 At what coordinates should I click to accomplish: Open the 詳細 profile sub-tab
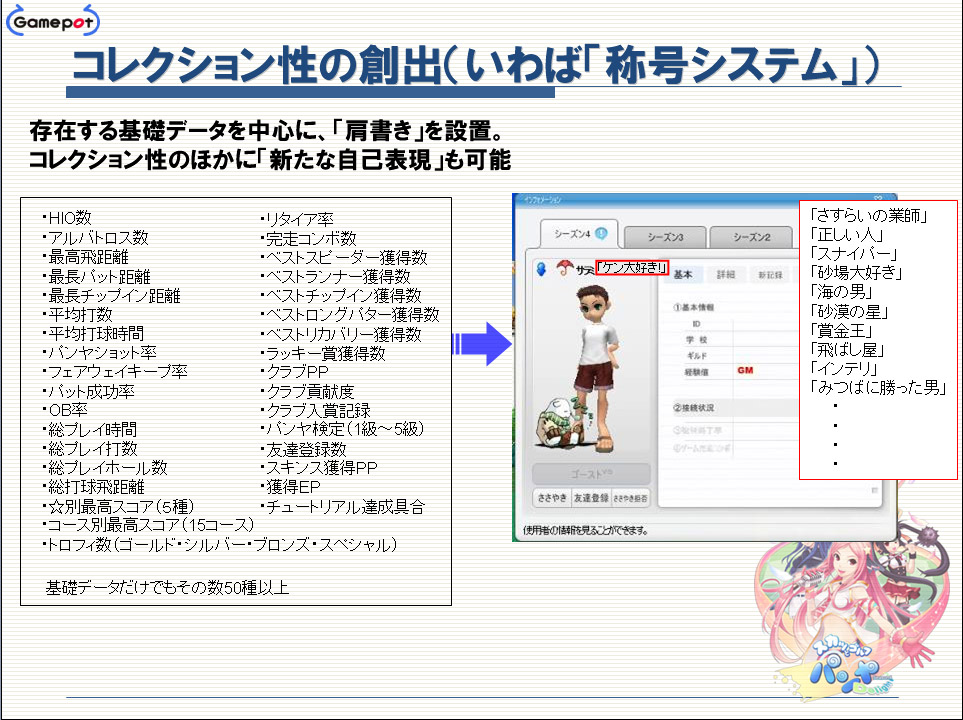click(x=726, y=274)
